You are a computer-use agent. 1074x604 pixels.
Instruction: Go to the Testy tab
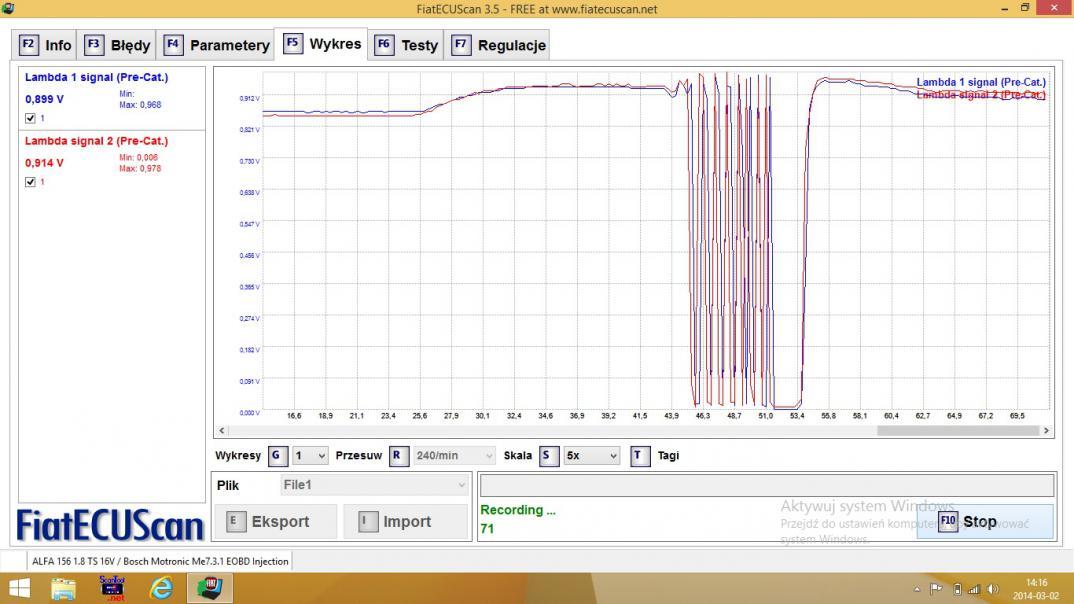click(x=407, y=45)
